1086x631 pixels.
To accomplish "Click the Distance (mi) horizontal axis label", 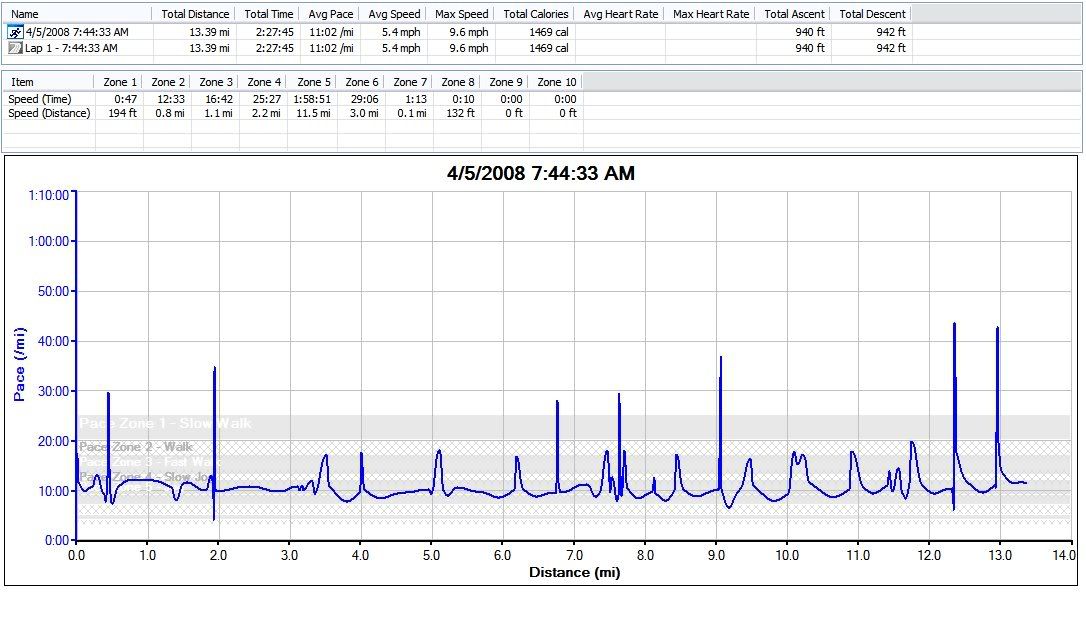I will (x=574, y=573).
